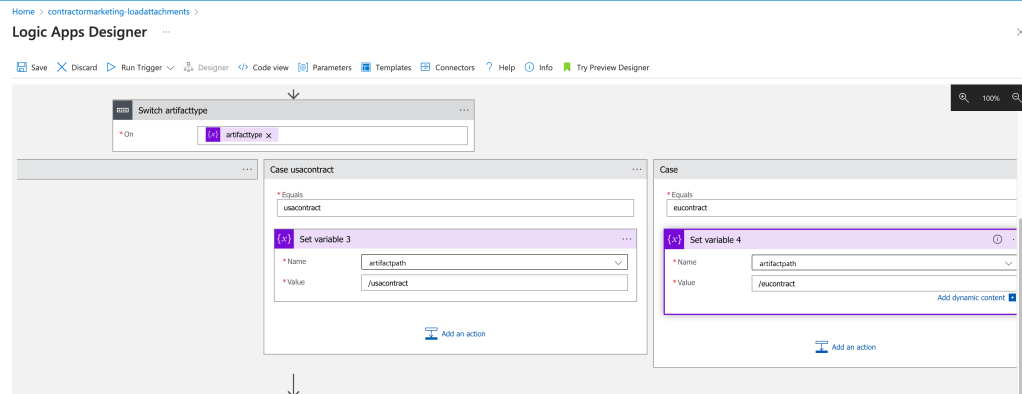Click the eucontract Case header title

tap(668, 170)
